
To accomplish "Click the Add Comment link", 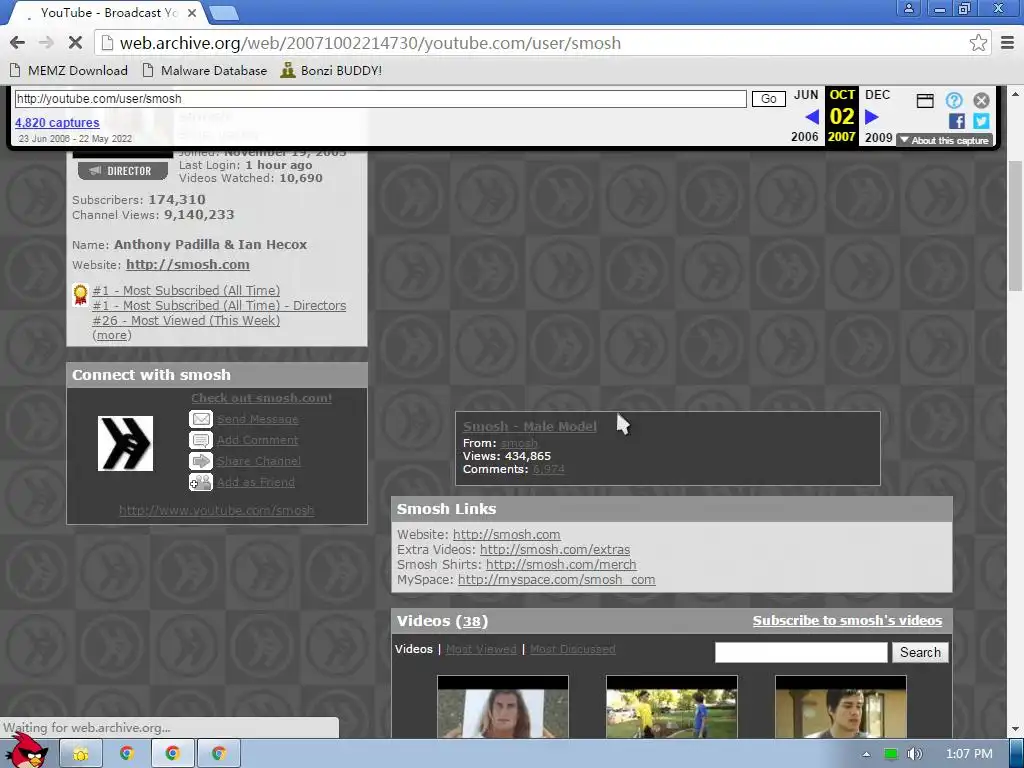I will click(x=257, y=440).
